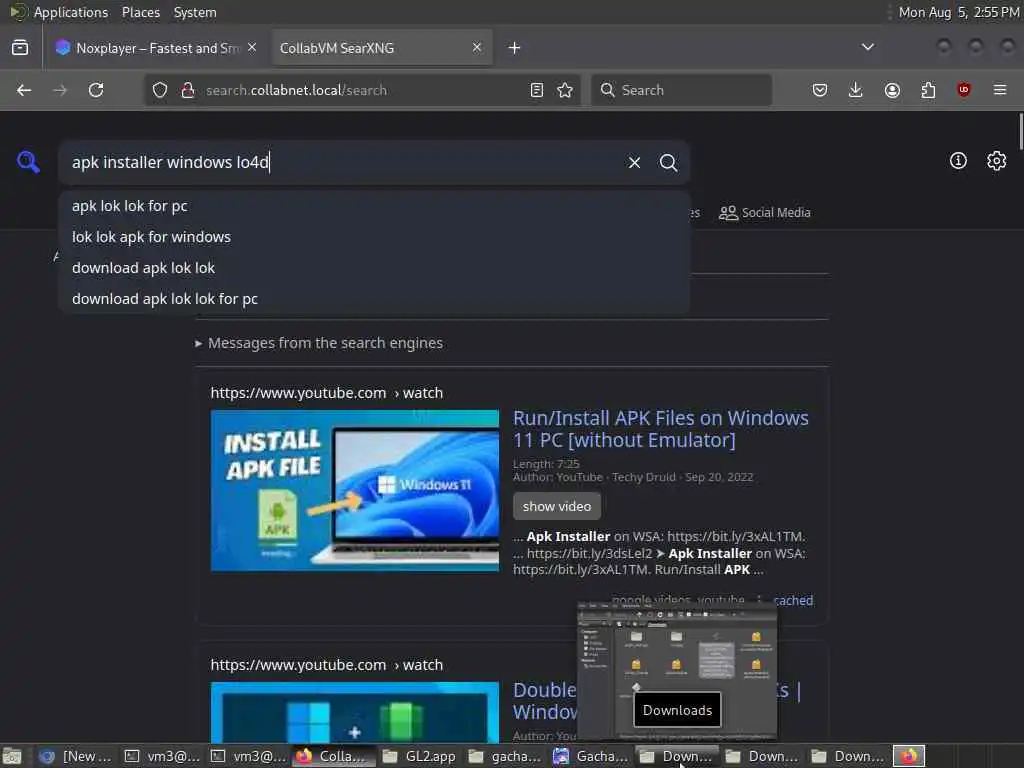Switch to gacha... folder in taskbar
This screenshot has height=768, width=1024.
tap(505, 756)
